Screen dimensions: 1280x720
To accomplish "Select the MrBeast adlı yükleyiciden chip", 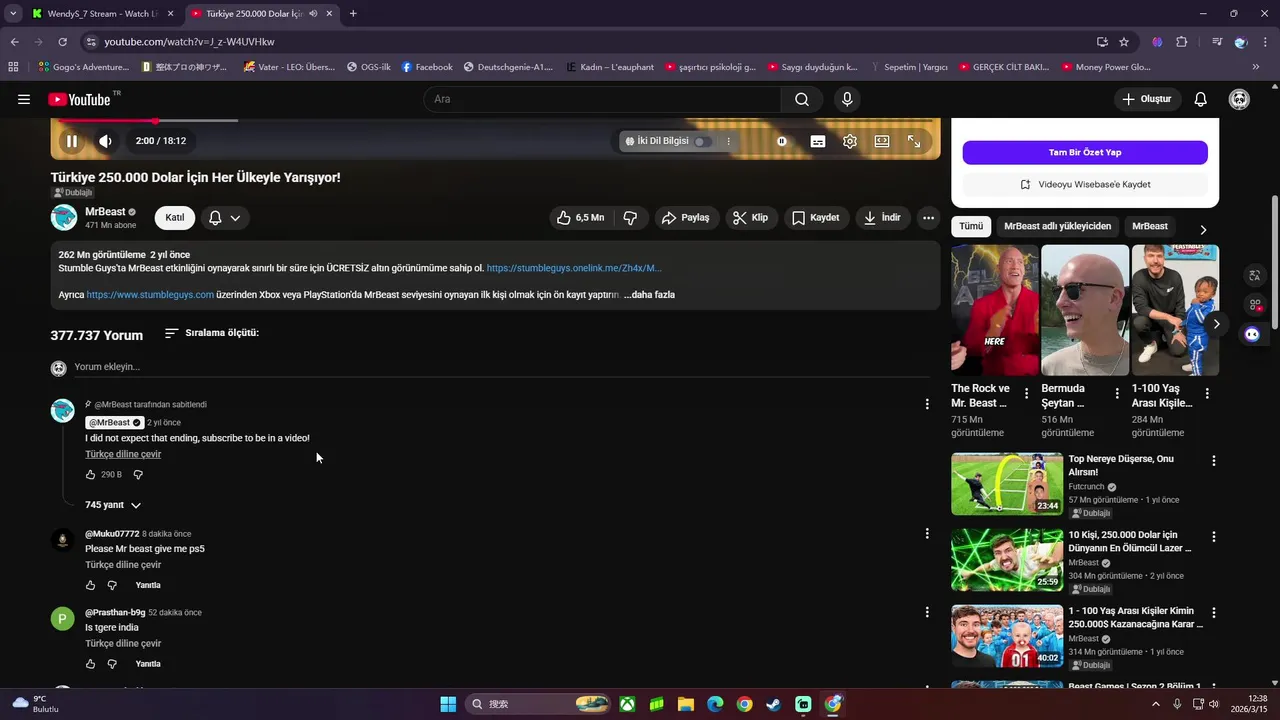I will click(x=1058, y=226).
